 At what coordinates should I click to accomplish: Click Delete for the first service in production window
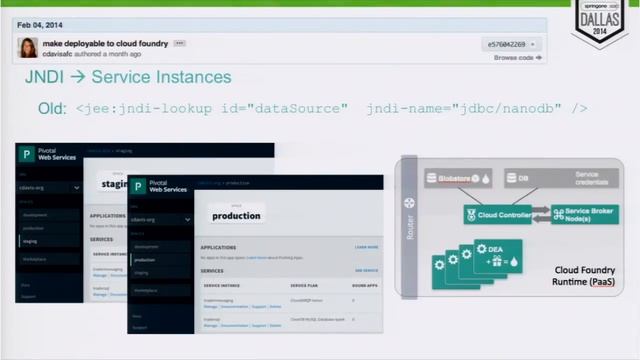click(276, 307)
